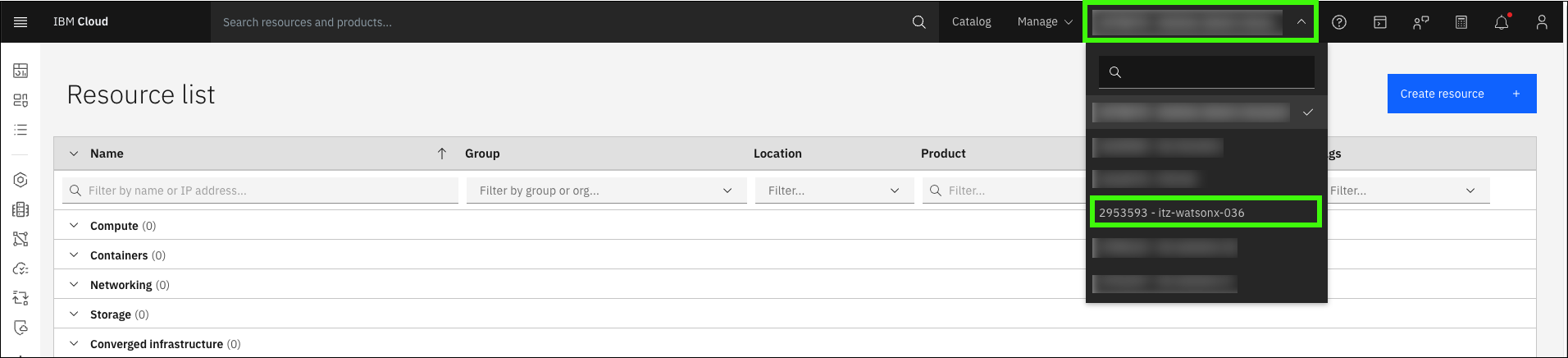Screen dimensions: 1568x358
Task: Open the Manage dropdown menu
Action: (x=1045, y=22)
